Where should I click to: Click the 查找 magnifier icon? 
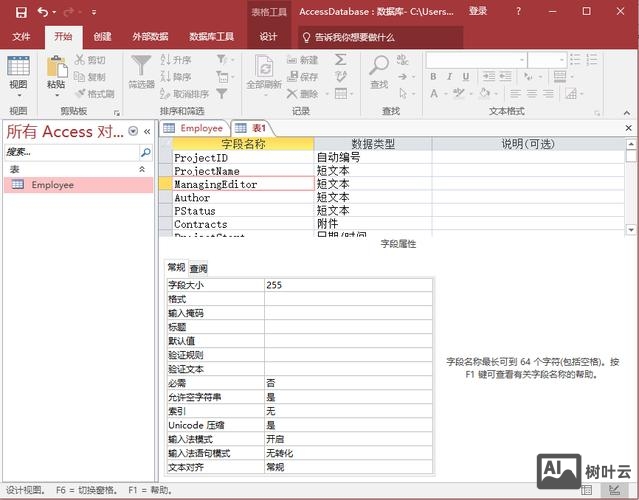point(379,65)
